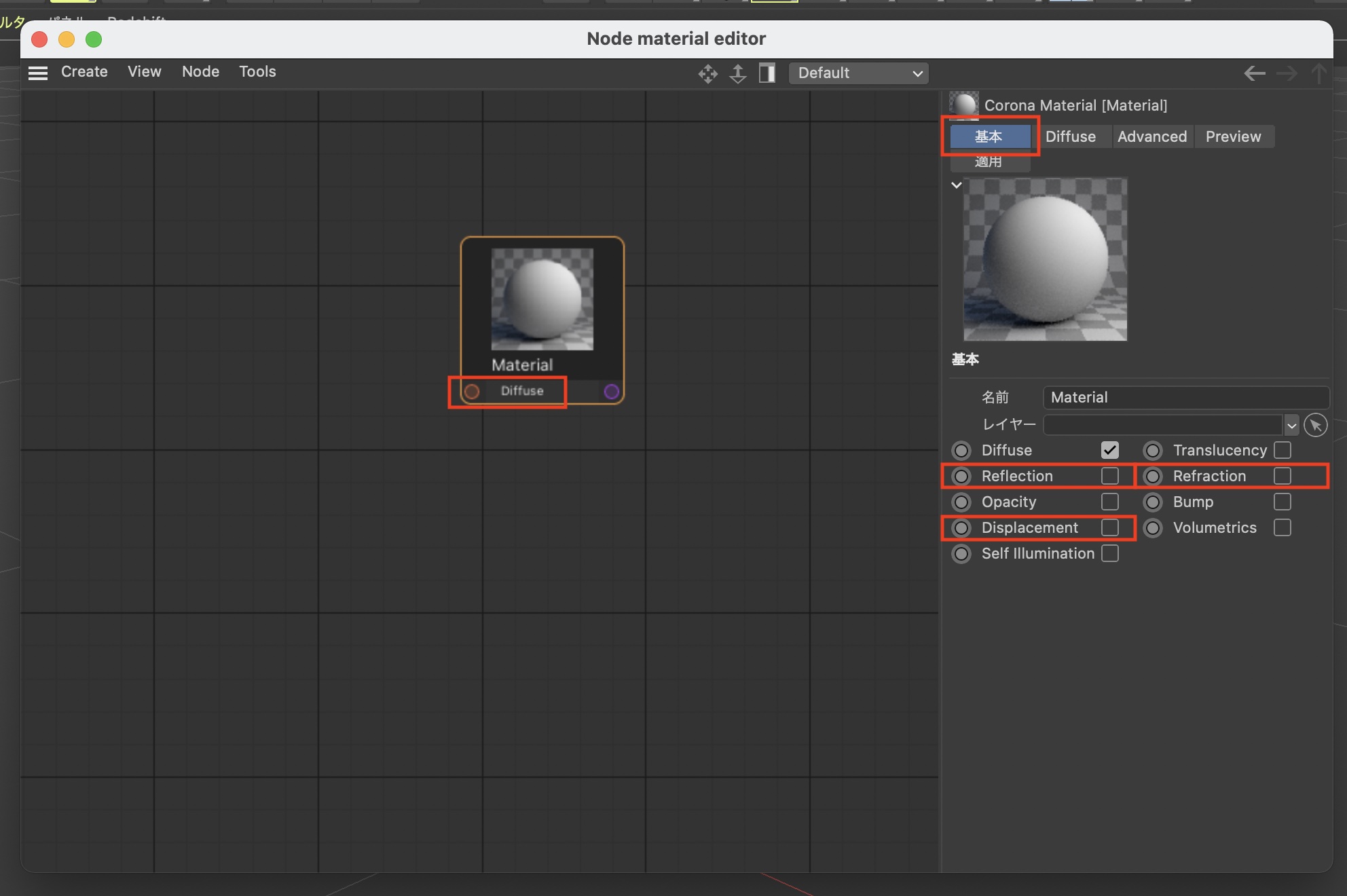This screenshot has width=1347, height=896.
Task: Click the purple material output port
Action: point(611,392)
